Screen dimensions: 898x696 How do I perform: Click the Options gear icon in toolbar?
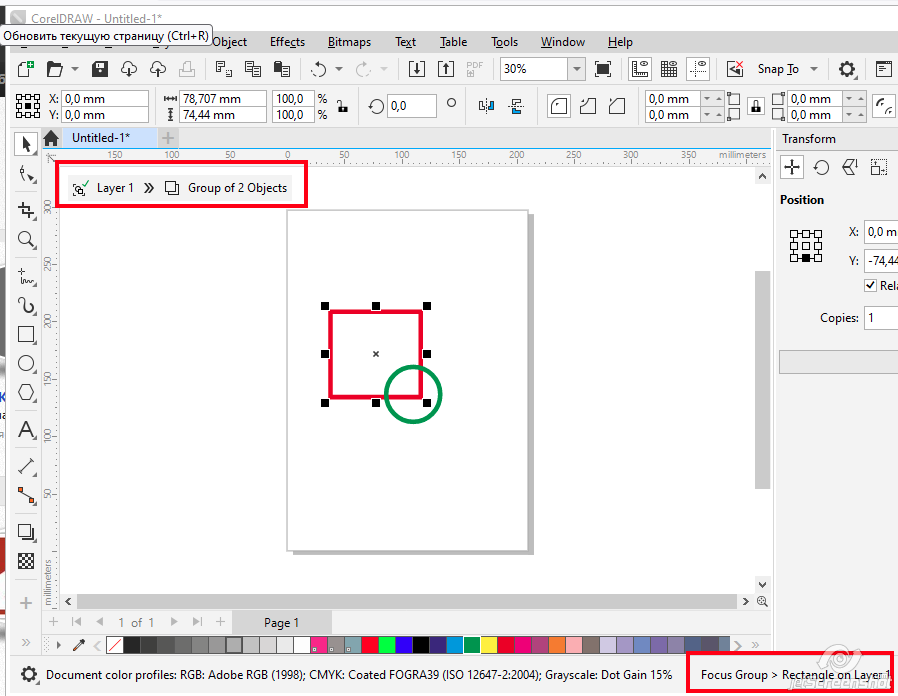tap(847, 70)
